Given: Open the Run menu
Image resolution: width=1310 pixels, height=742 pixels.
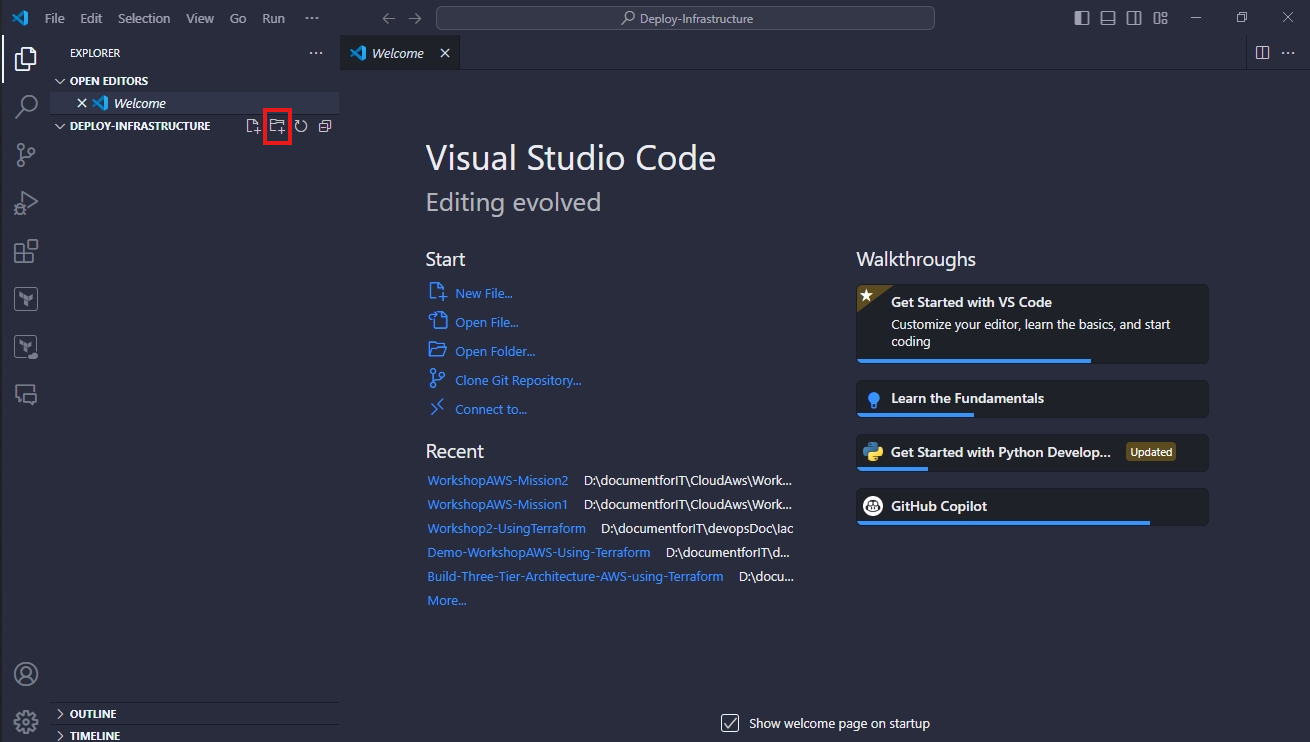Looking at the screenshot, I should [273, 18].
